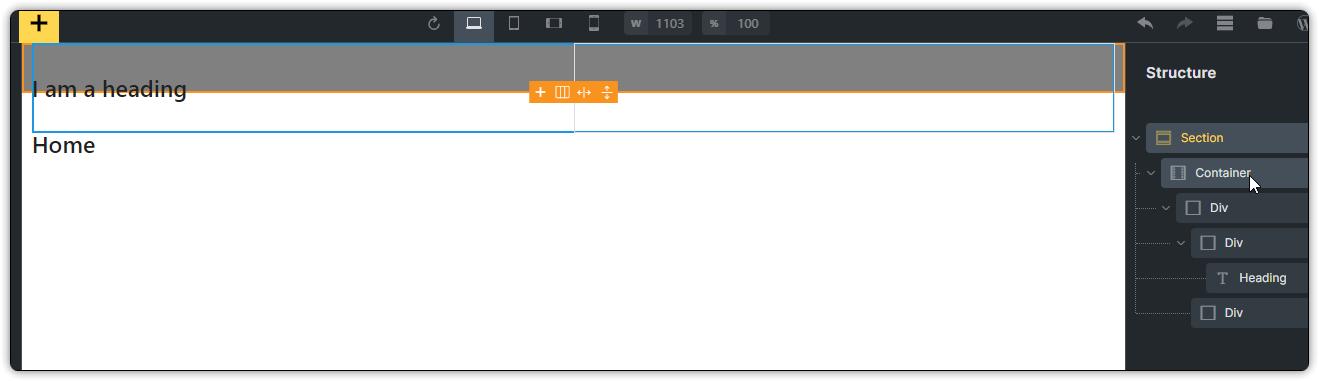The width and height of the screenshot is (1319, 381).
Task: Select the mobile portrait breakpoint icon
Action: coord(594,24)
